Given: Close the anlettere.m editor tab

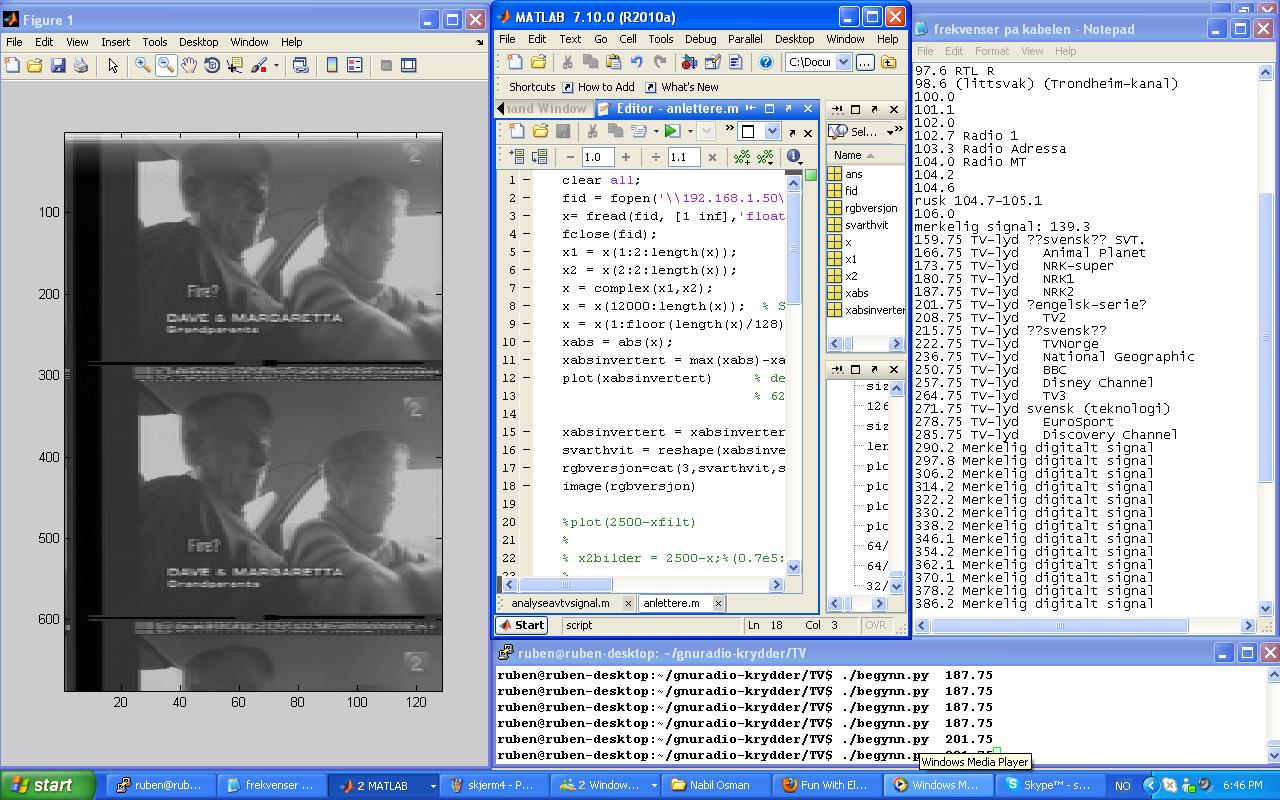Looking at the screenshot, I should click(719, 603).
